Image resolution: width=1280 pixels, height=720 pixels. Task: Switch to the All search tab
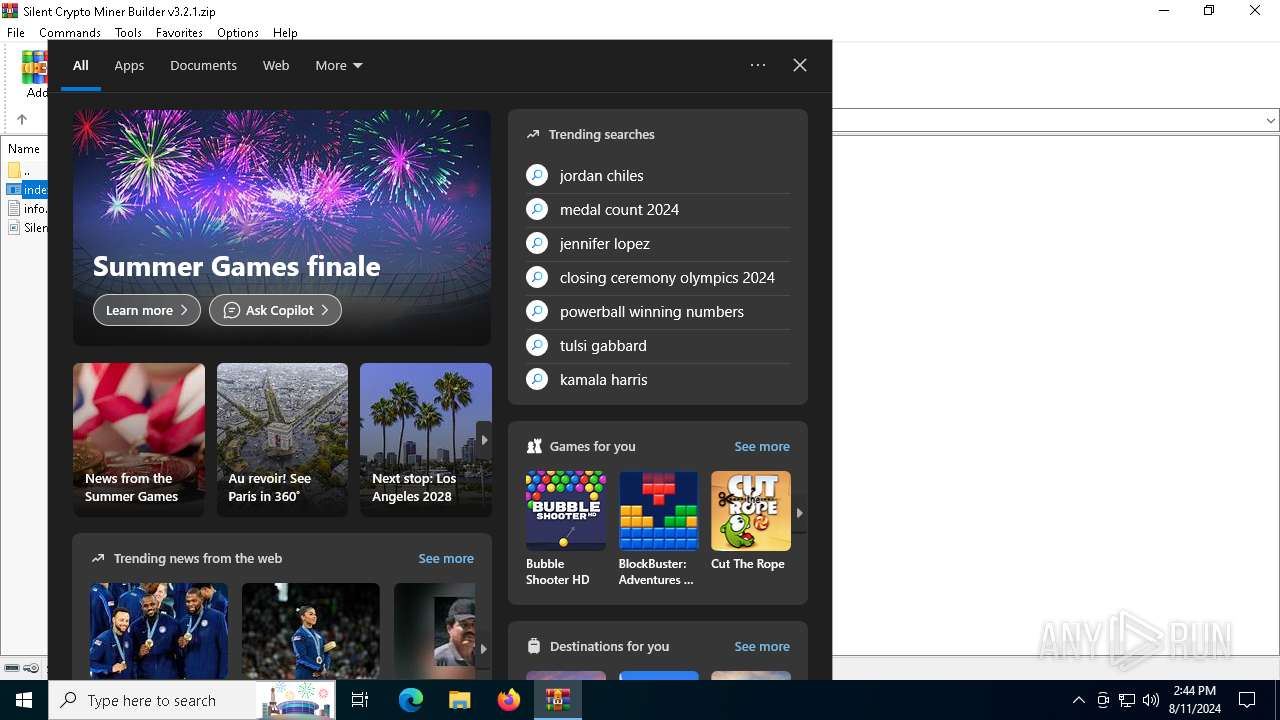tap(81, 65)
